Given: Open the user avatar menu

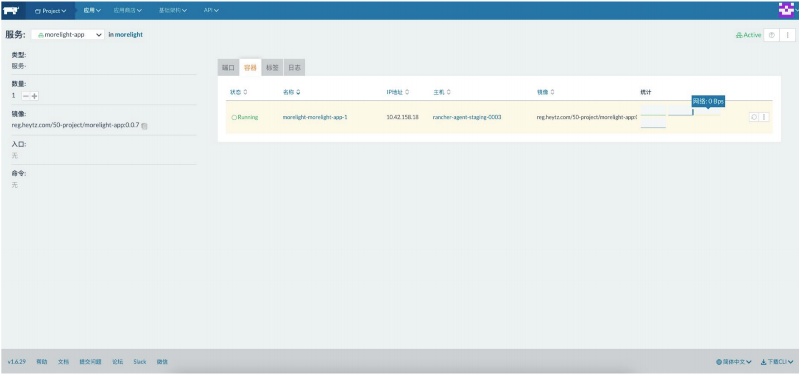Looking at the screenshot, I should 788,10.
